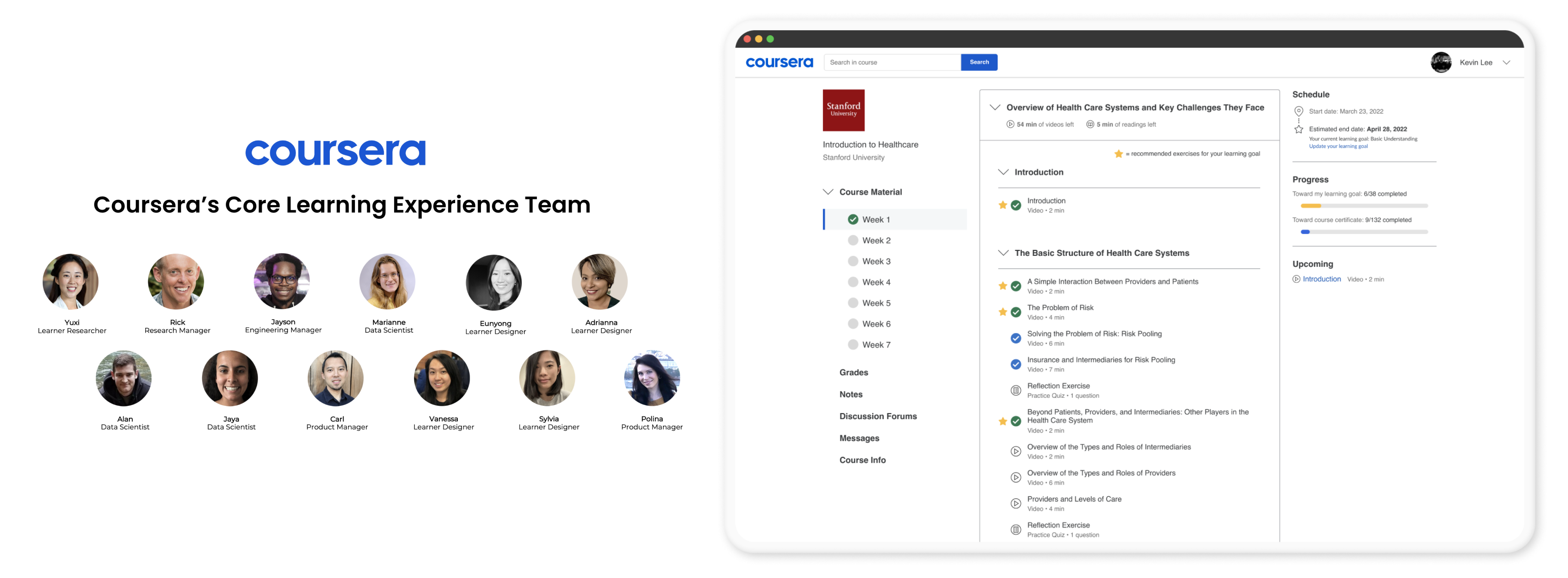
Task: Click the green checkmark on the Introduction video
Action: pyautogui.click(x=1016, y=205)
